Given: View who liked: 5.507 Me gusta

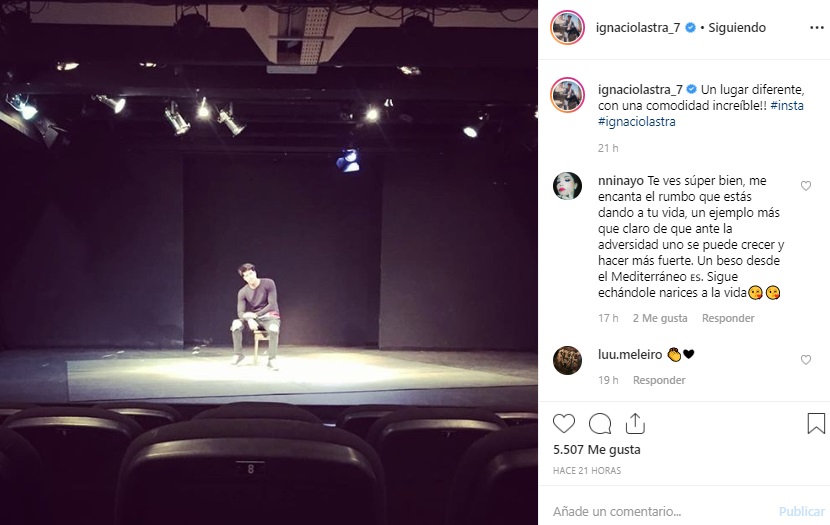Looking at the screenshot, I should point(597,450).
